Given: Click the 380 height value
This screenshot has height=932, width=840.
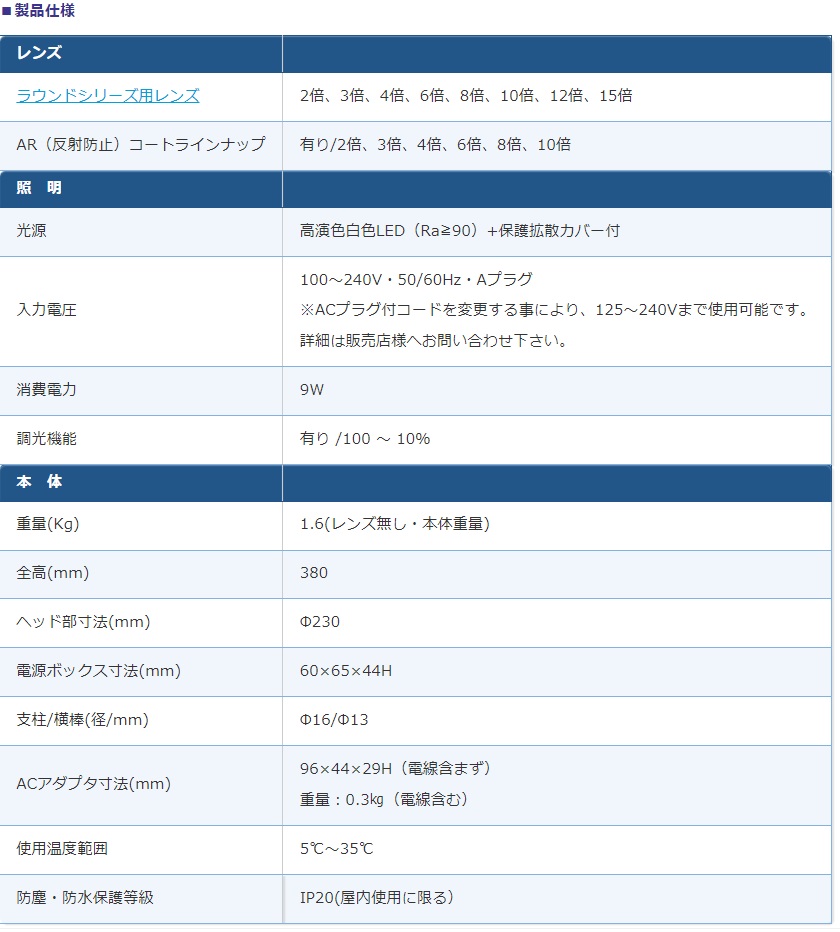Looking at the screenshot, I should click(314, 573).
